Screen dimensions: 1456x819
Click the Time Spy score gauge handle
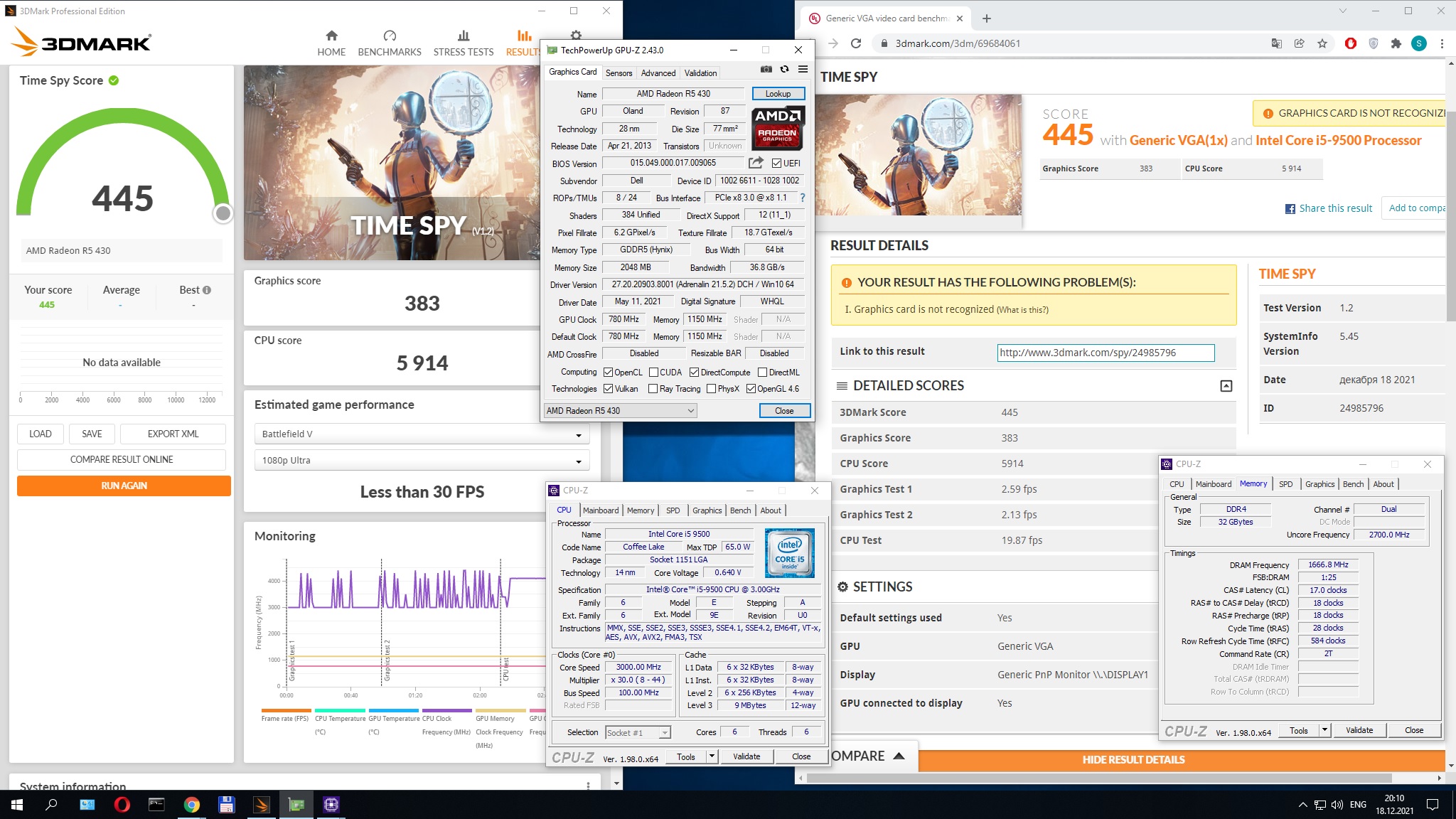(x=223, y=213)
